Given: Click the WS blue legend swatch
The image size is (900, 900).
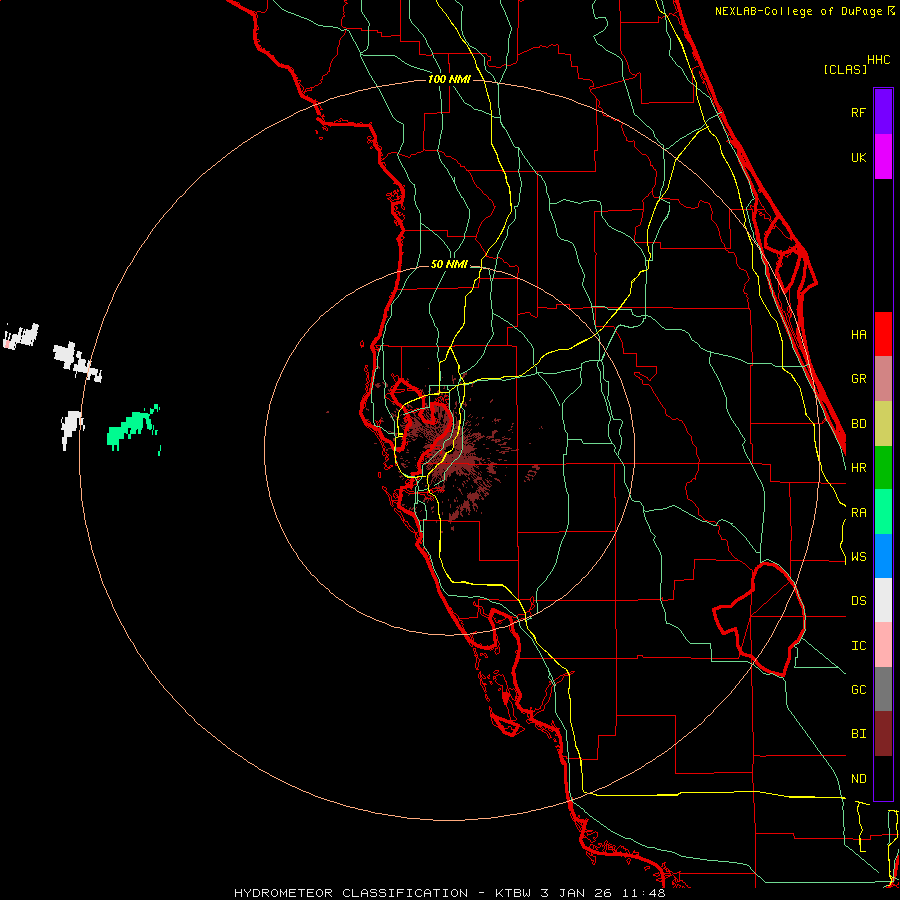Looking at the screenshot, I should (883, 556).
